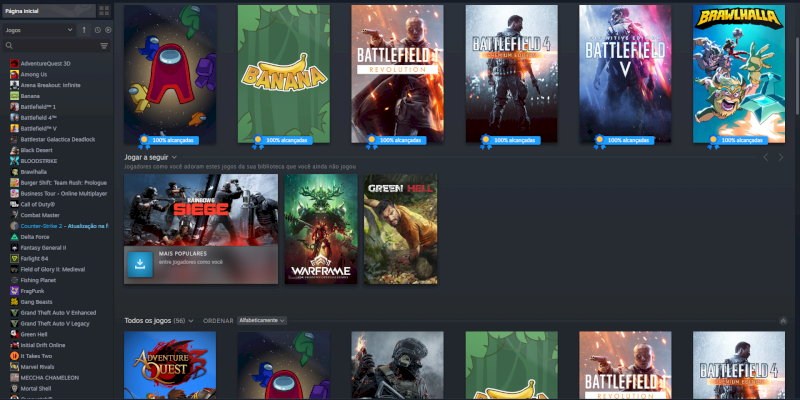Open the Warframe cover in Jogar a seguir
Screen dimensions: 800x400
[321, 229]
